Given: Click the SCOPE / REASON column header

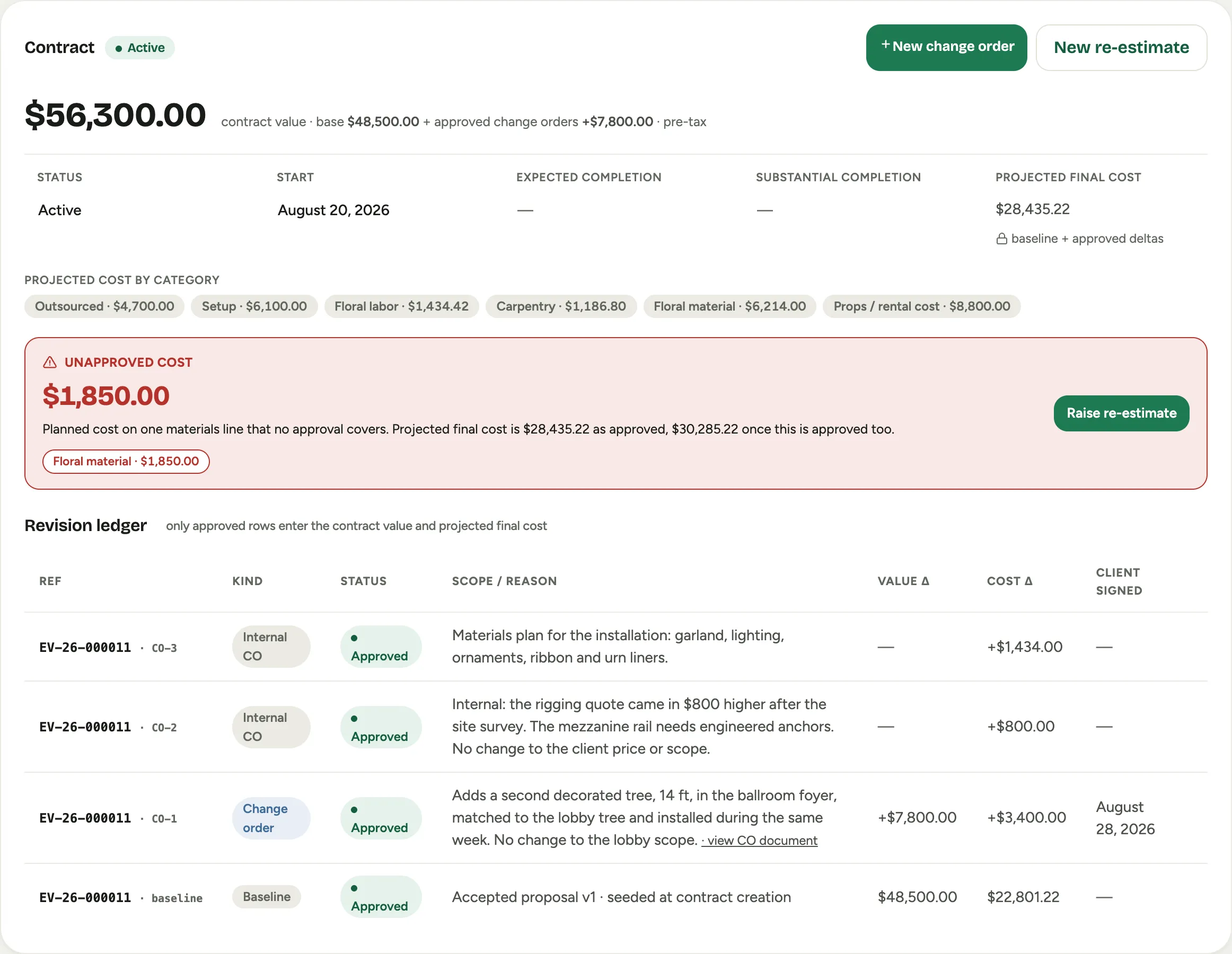Looking at the screenshot, I should pos(504,581).
